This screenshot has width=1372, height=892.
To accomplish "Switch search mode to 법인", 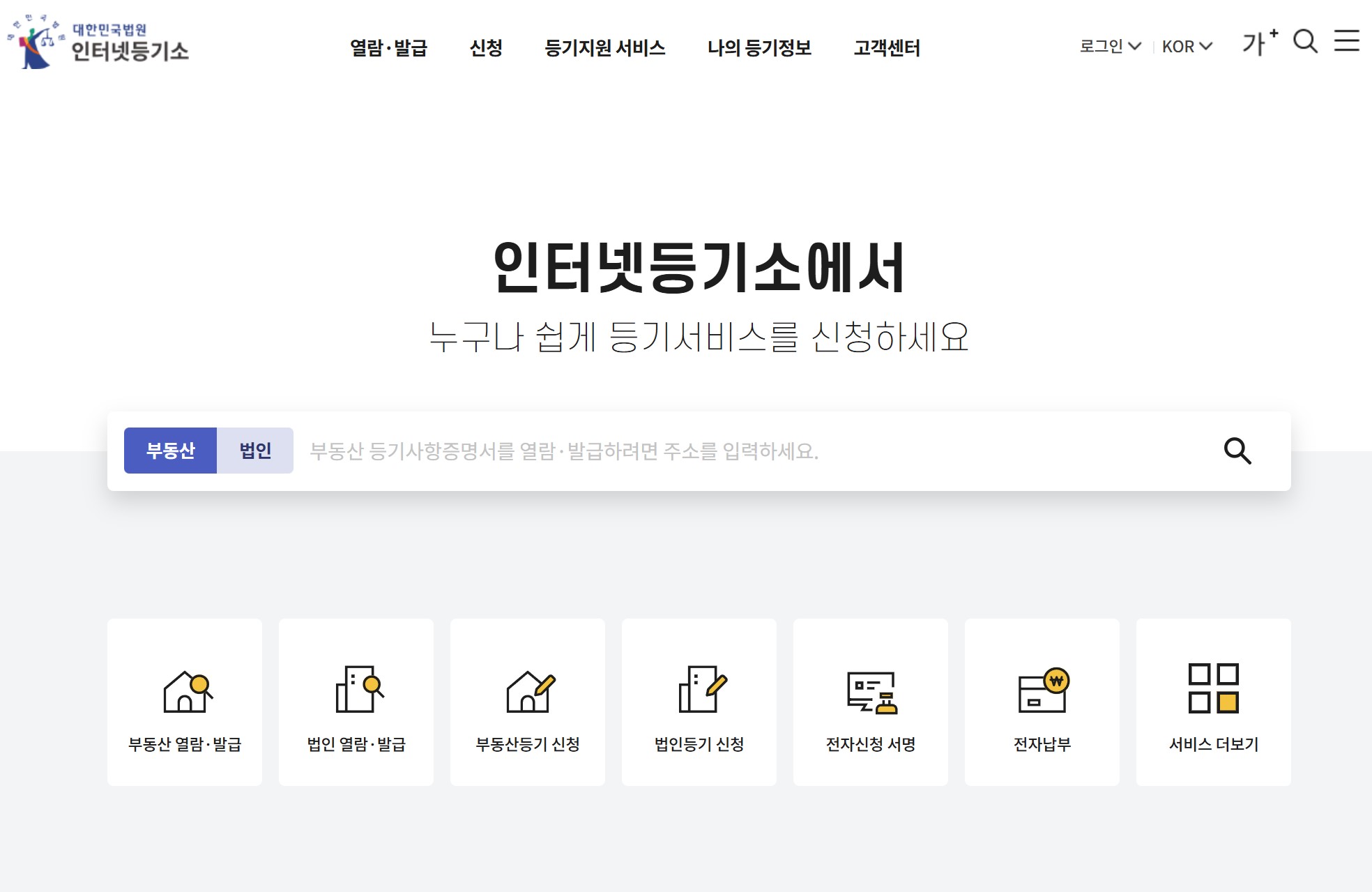I will (255, 451).
